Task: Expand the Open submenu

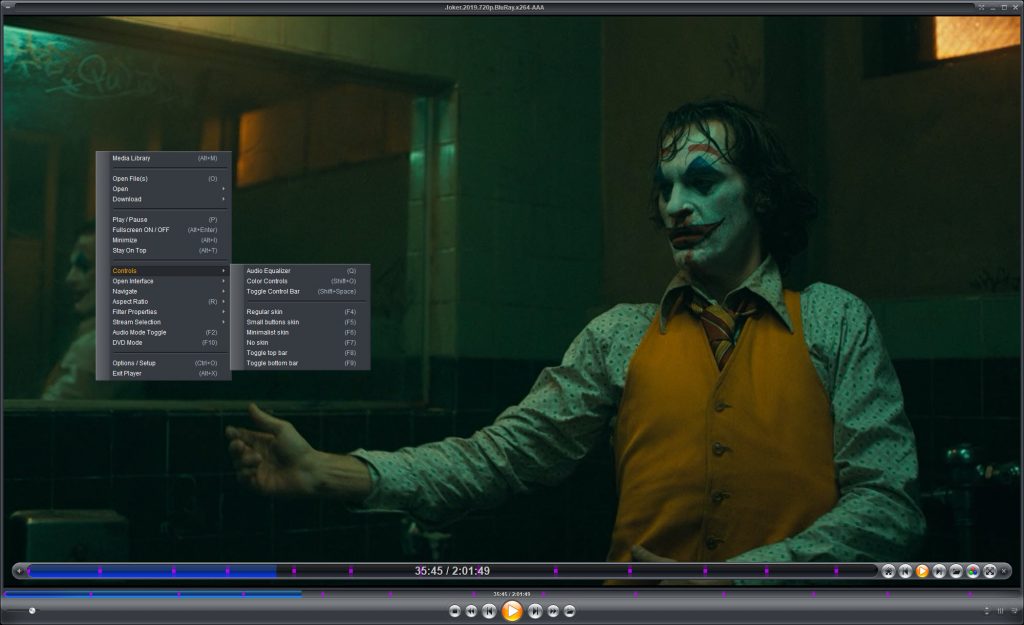Action: tap(164, 189)
